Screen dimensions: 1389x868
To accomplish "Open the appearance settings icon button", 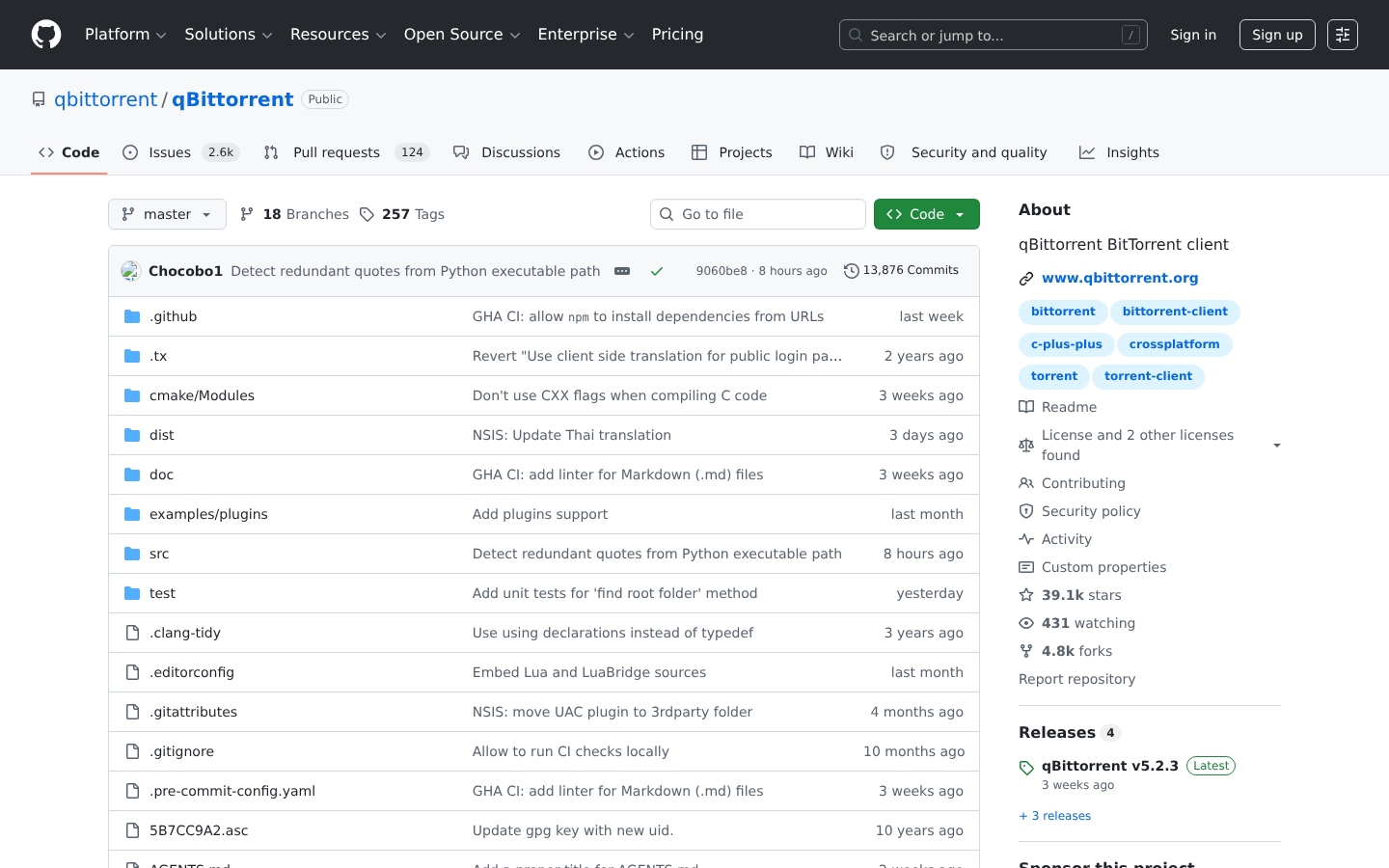I will tap(1343, 35).
